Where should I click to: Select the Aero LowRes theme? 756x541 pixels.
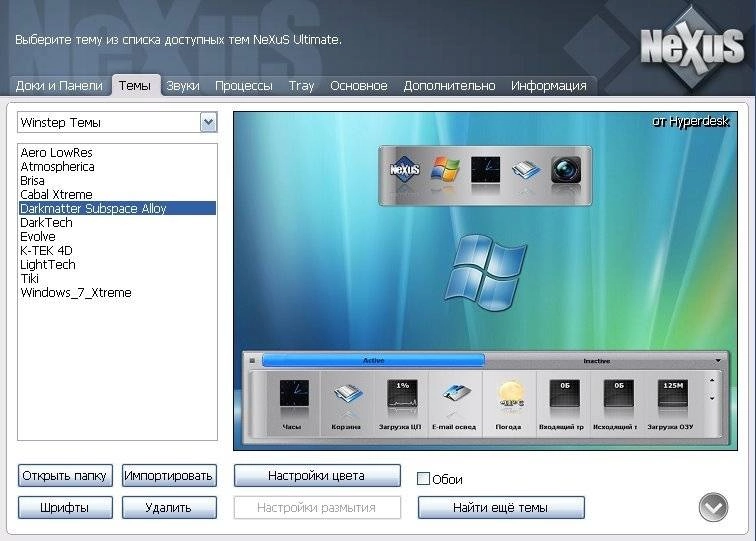click(x=117, y=152)
